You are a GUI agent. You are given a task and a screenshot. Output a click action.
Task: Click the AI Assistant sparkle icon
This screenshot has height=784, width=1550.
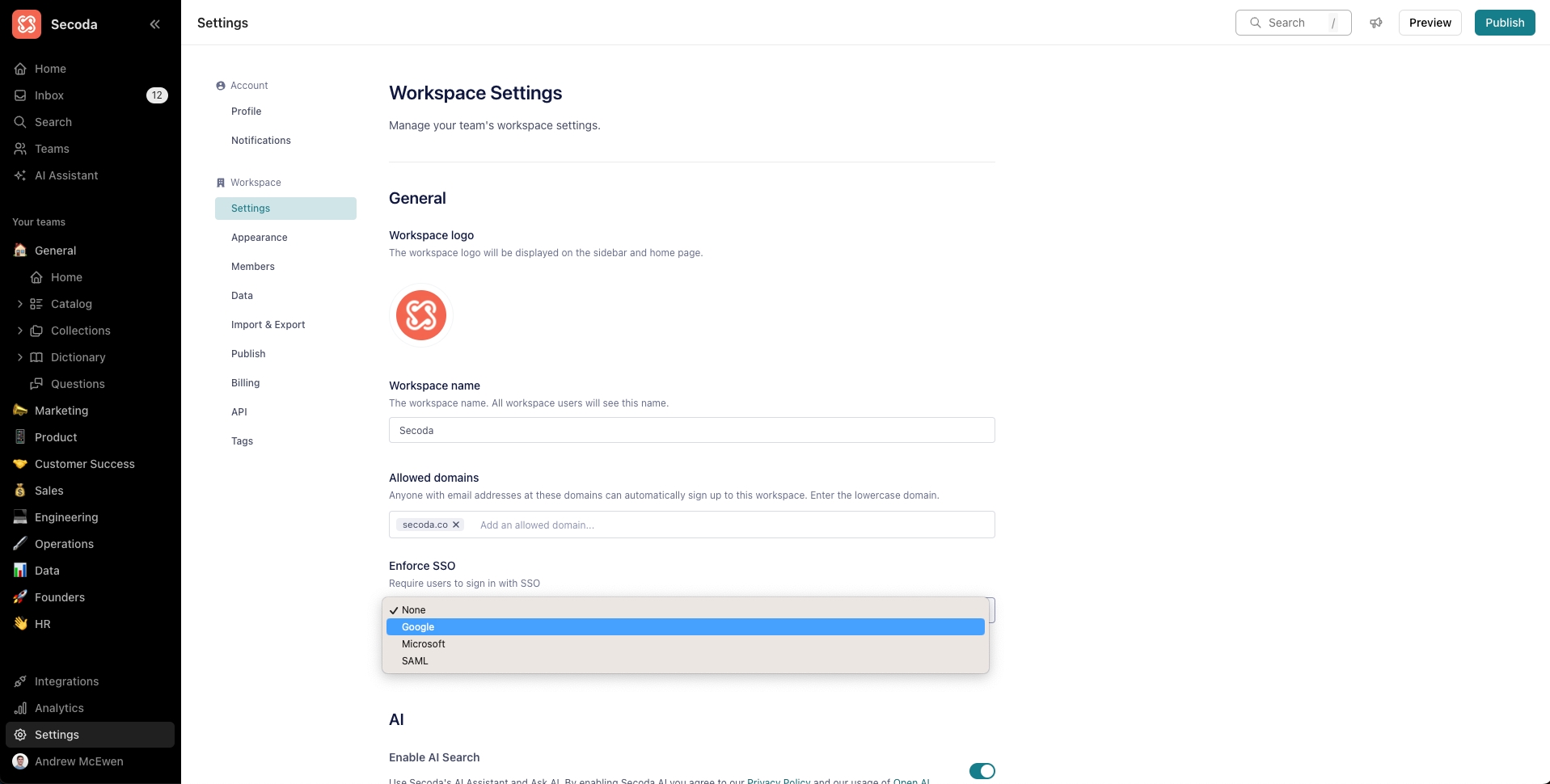pos(20,175)
